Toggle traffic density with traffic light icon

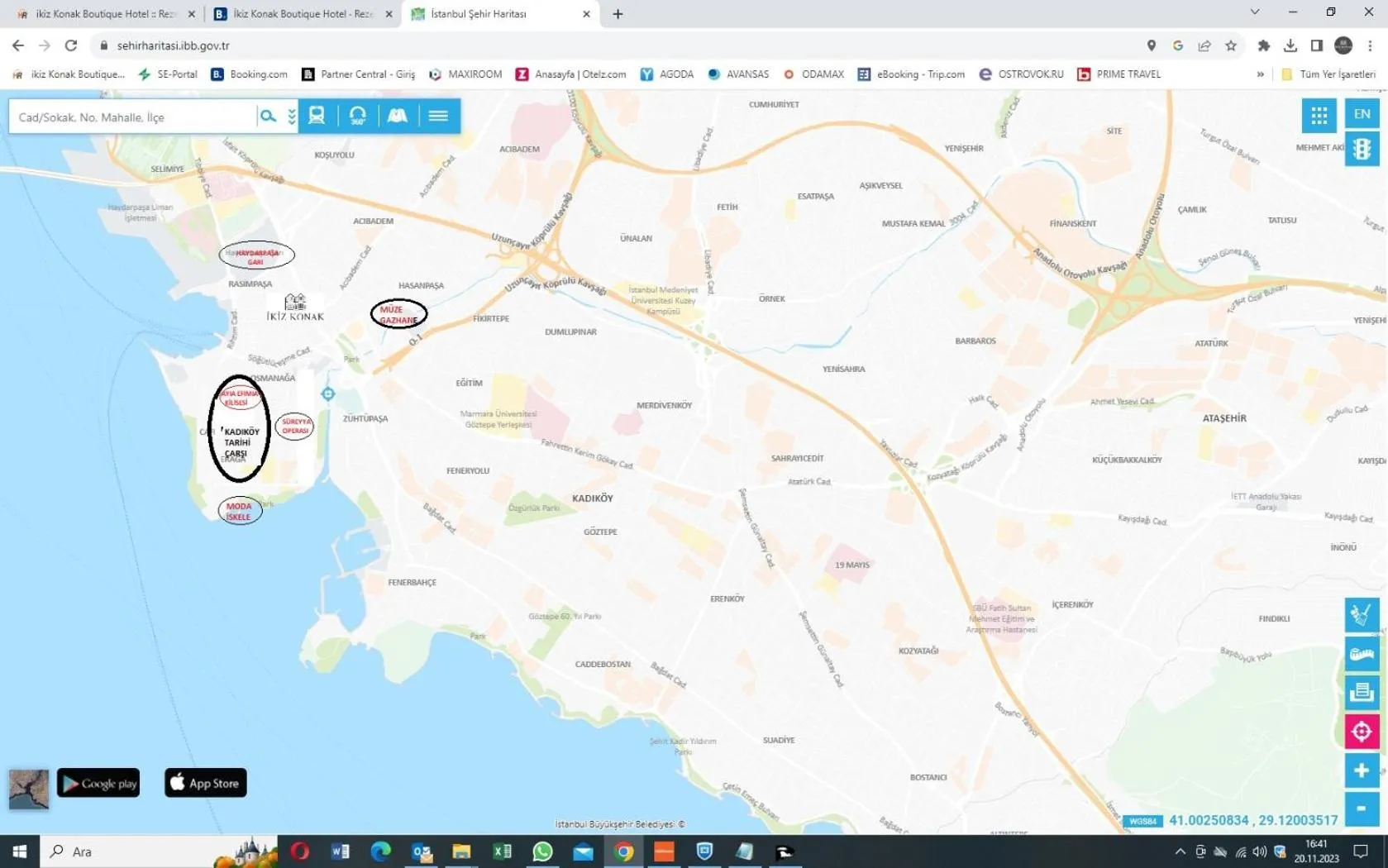(1362, 149)
